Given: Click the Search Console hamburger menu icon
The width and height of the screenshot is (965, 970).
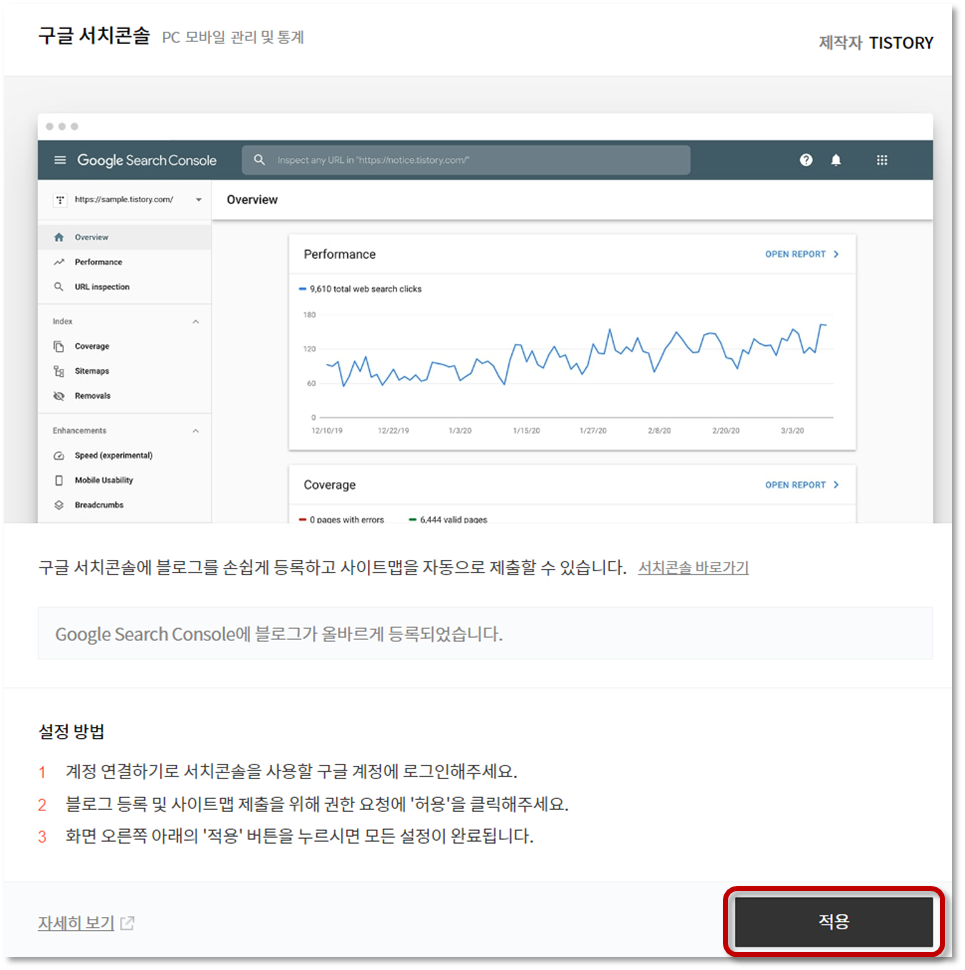Looking at the screenshot, I should [x=60, y=160].
